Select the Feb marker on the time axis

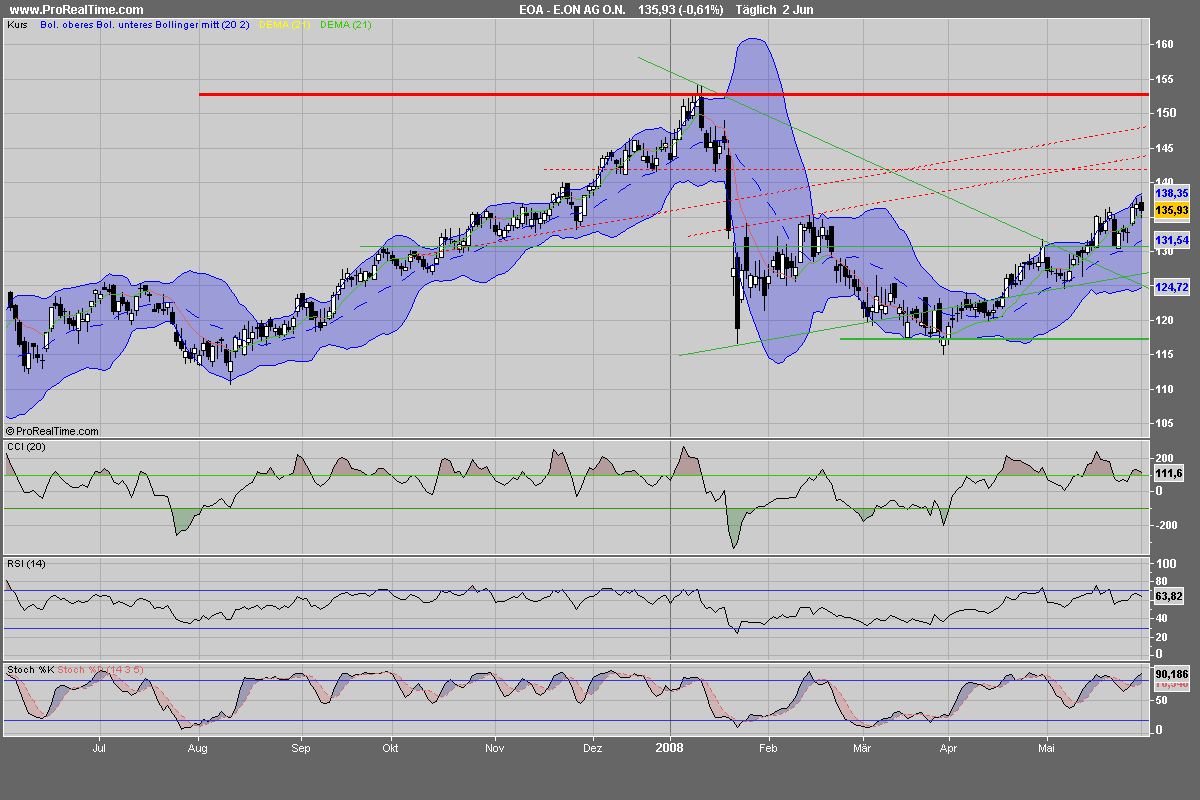click(x=769, y=746)
